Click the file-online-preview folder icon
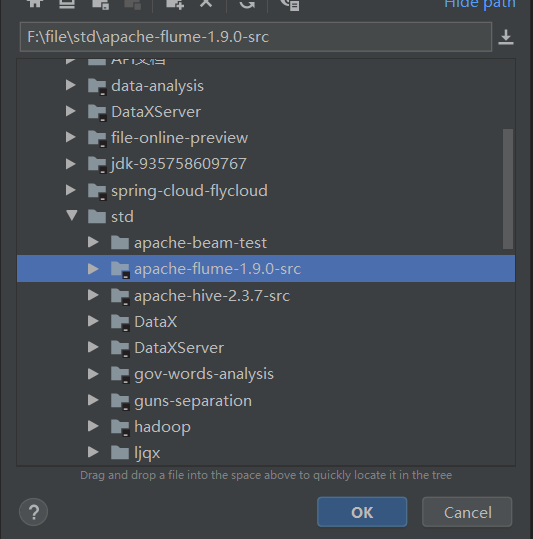The width and height of the screenshot is (533, 539). tap(97, 138)
